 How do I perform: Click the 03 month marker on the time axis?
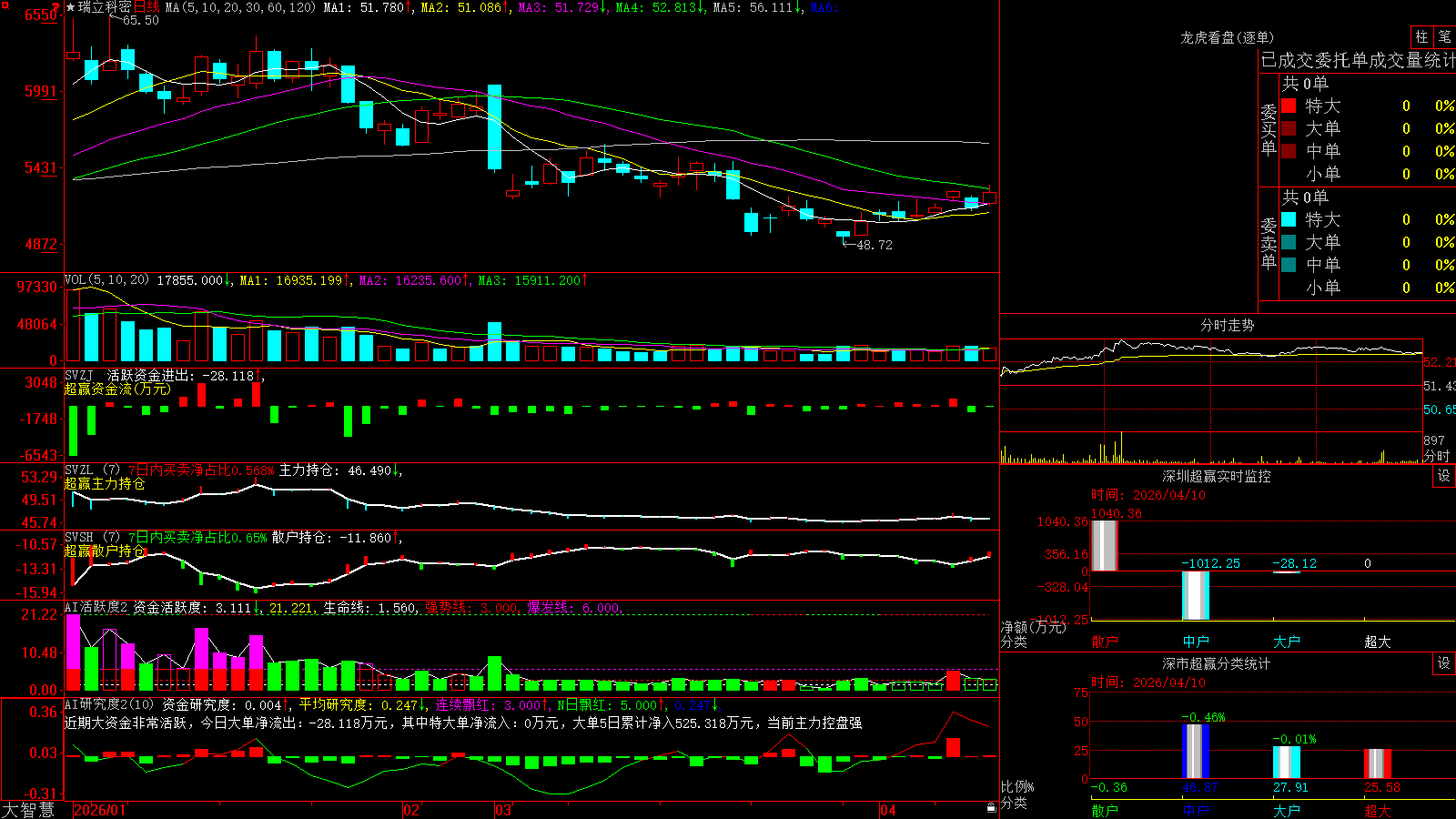(x=503, y=810)
